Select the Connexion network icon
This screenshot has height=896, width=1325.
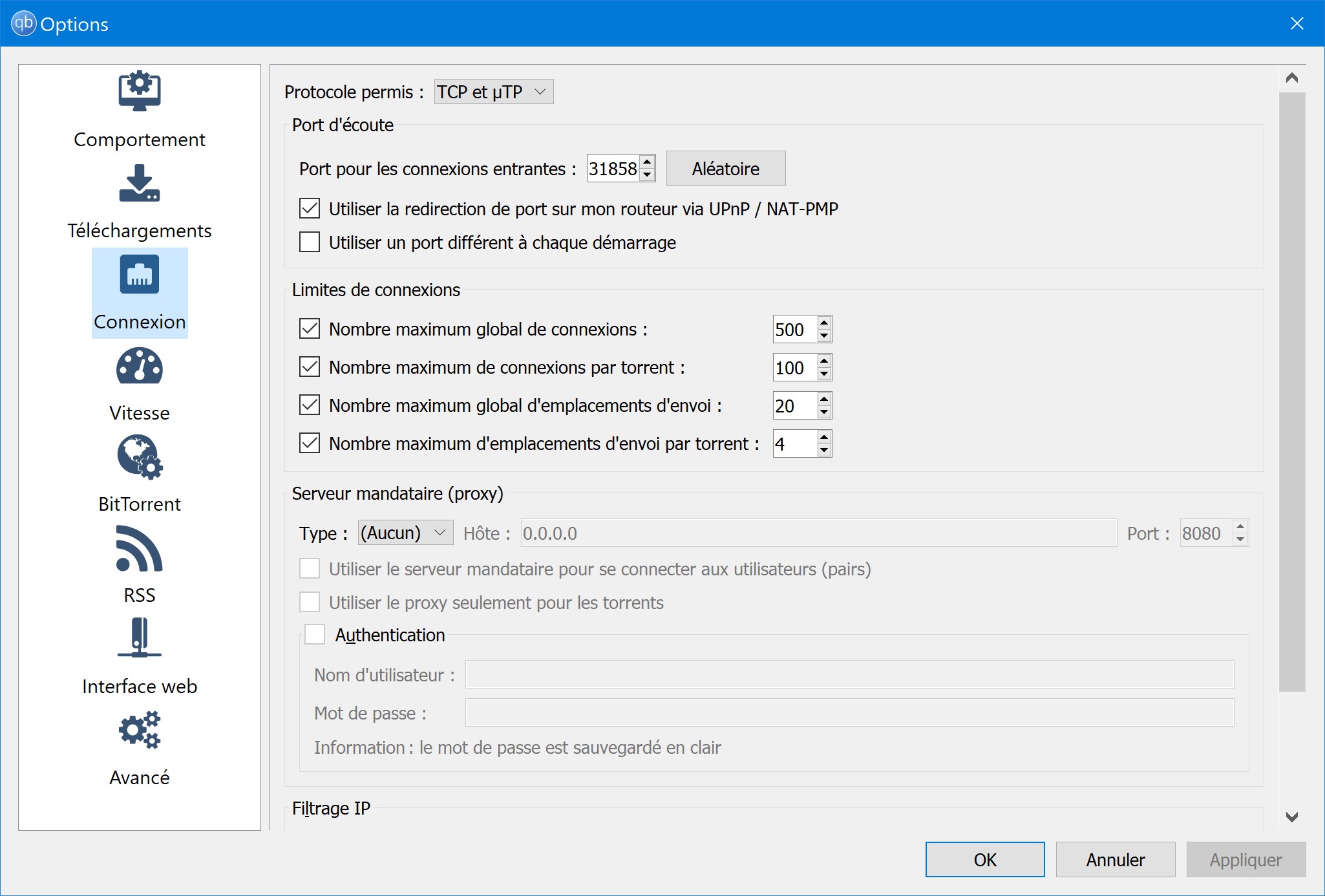coord(140,274)
